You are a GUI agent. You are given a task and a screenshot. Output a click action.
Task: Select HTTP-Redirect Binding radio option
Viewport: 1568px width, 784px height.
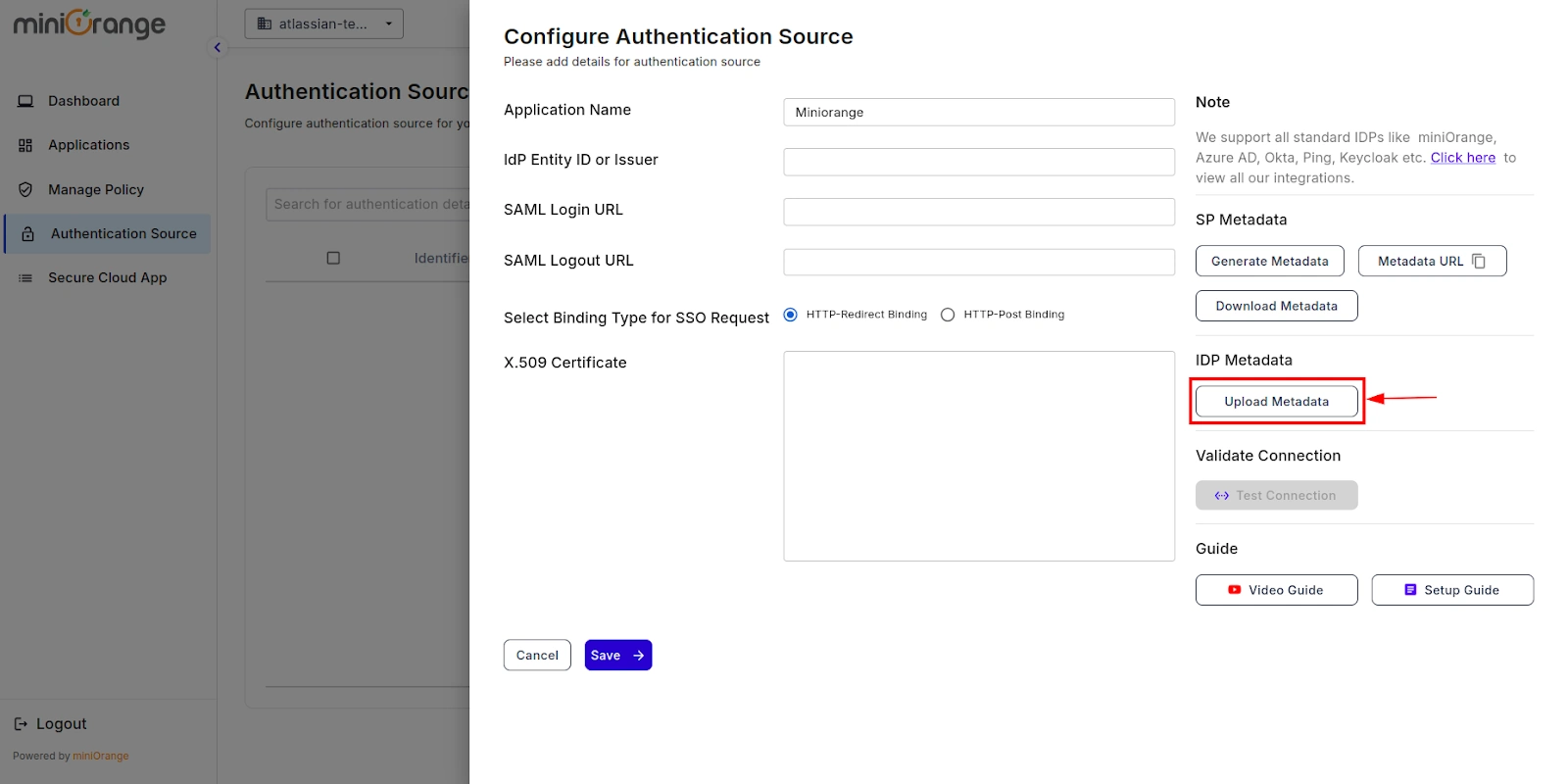(790, 315)
